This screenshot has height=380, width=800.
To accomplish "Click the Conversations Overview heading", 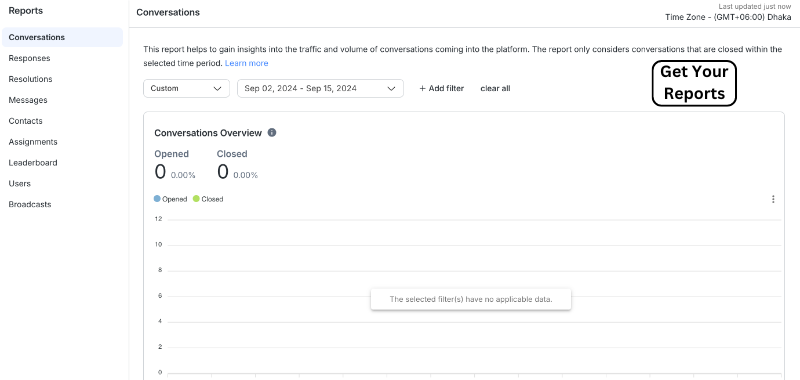I will (x=208, y=133).
